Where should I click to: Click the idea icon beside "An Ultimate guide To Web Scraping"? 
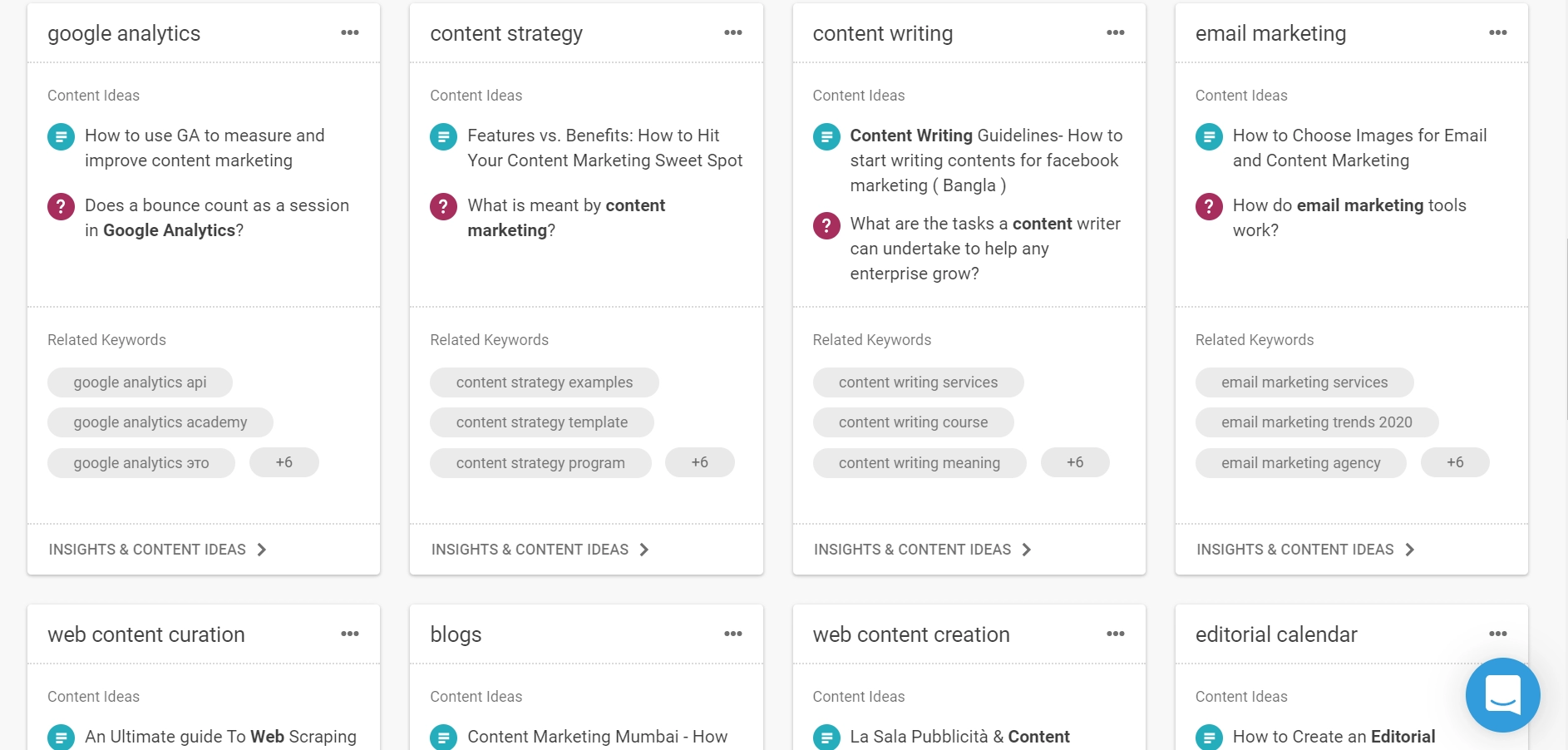click(61, 738)
